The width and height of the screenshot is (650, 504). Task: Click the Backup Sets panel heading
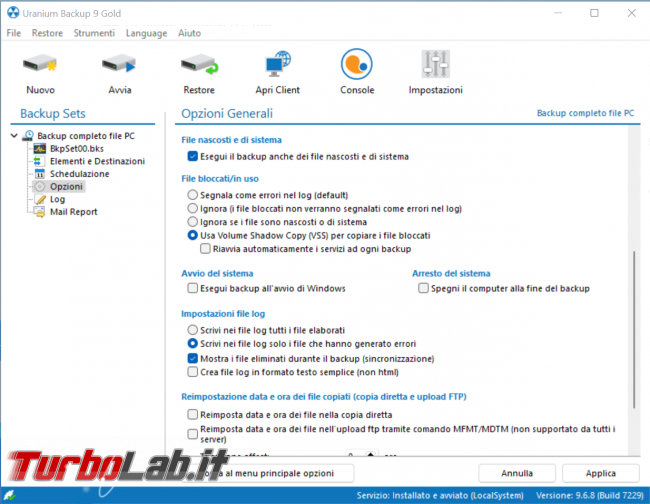[53, 113]
